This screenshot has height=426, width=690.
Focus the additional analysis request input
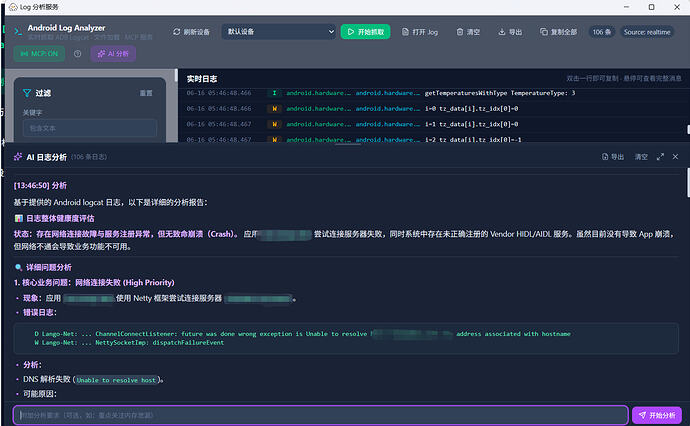tap(320, 415)
